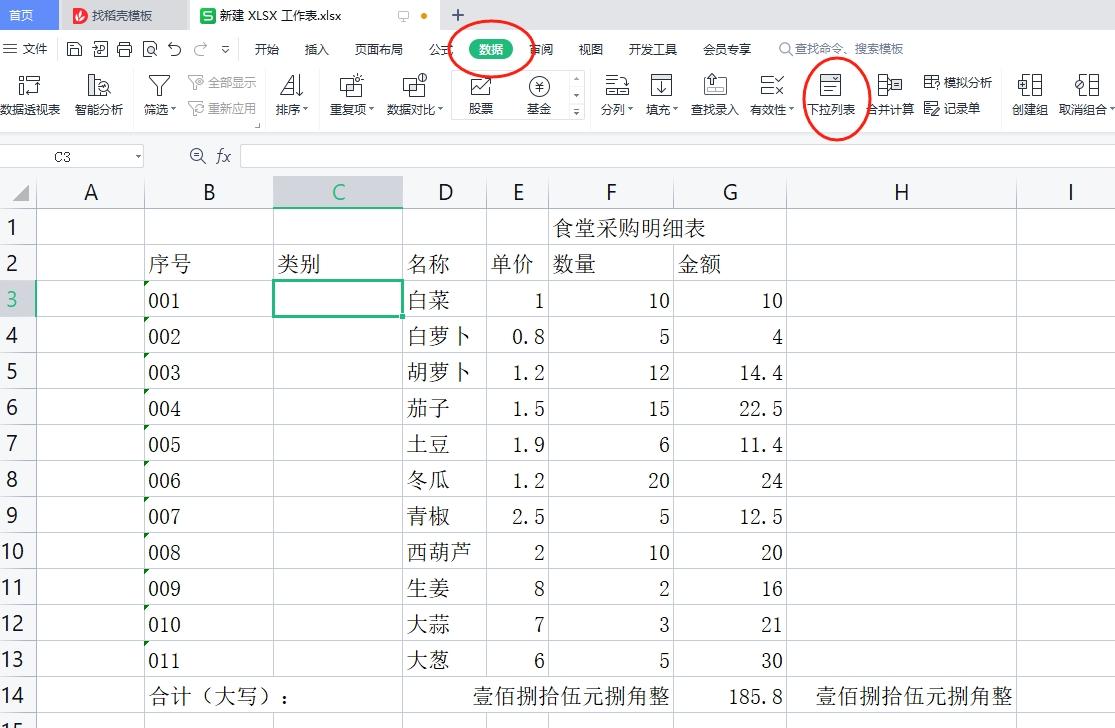Click the magnifier icon beside fx
Image resolution: width=1115 pixels, height=728 pixels.
tap(198, 156)
